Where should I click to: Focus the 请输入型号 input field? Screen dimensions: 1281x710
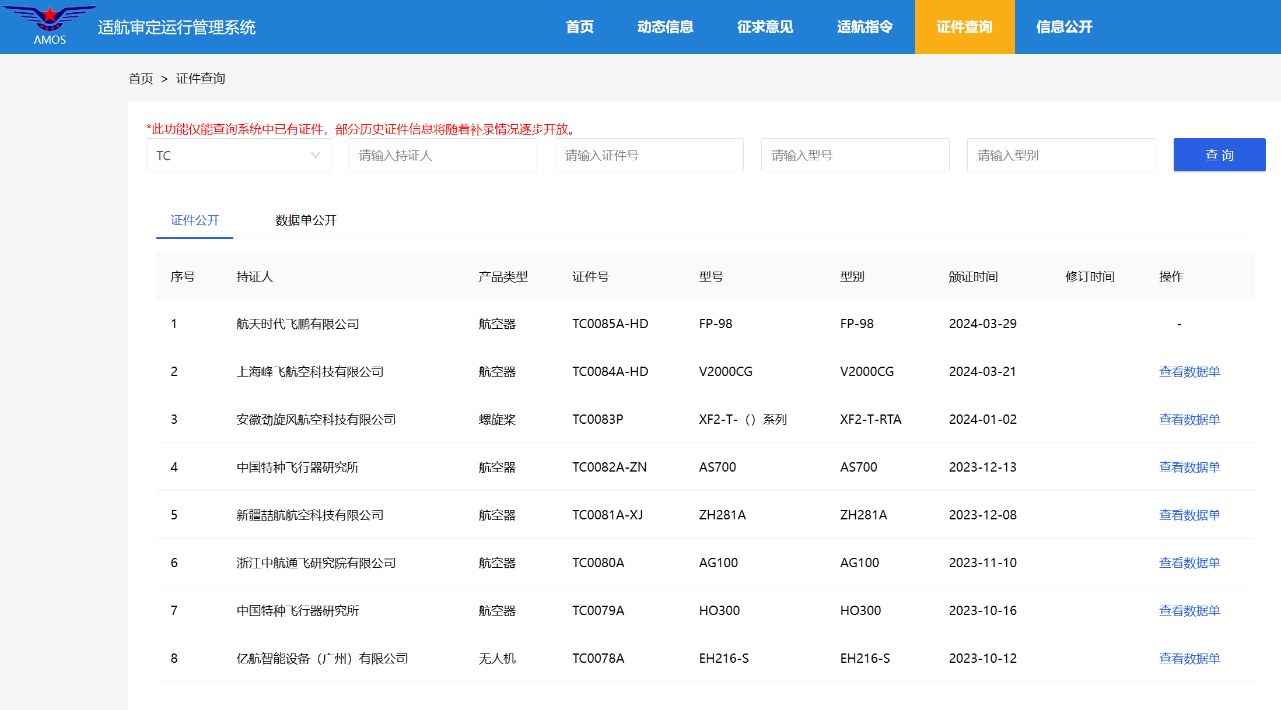(855, 155)
